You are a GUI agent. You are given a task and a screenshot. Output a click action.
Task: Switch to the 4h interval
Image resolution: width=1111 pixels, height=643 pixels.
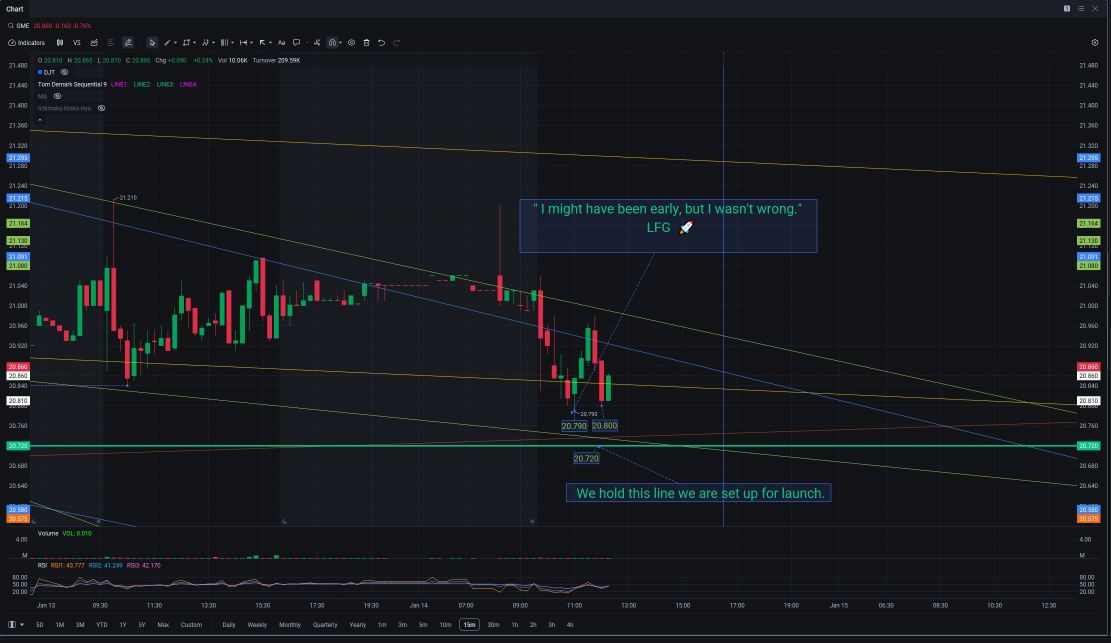(x=570, y=625)
